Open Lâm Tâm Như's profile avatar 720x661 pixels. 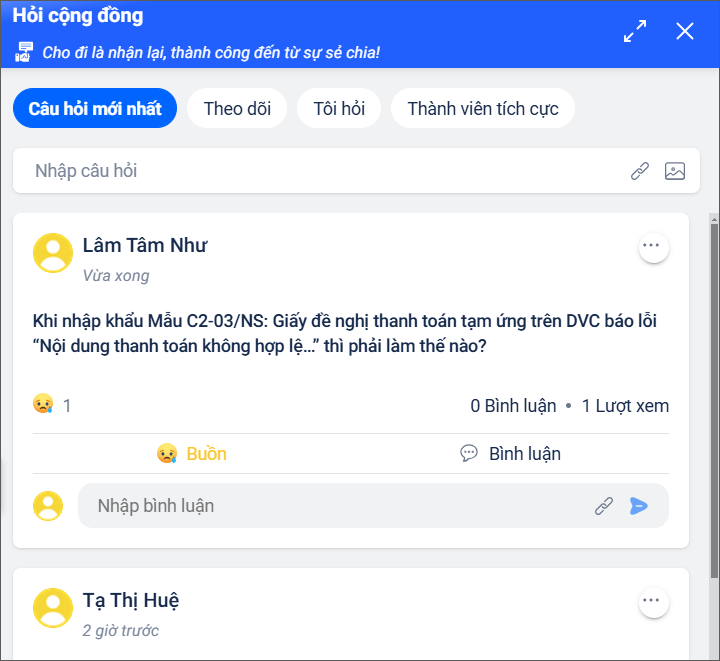(x=53, y=253)
